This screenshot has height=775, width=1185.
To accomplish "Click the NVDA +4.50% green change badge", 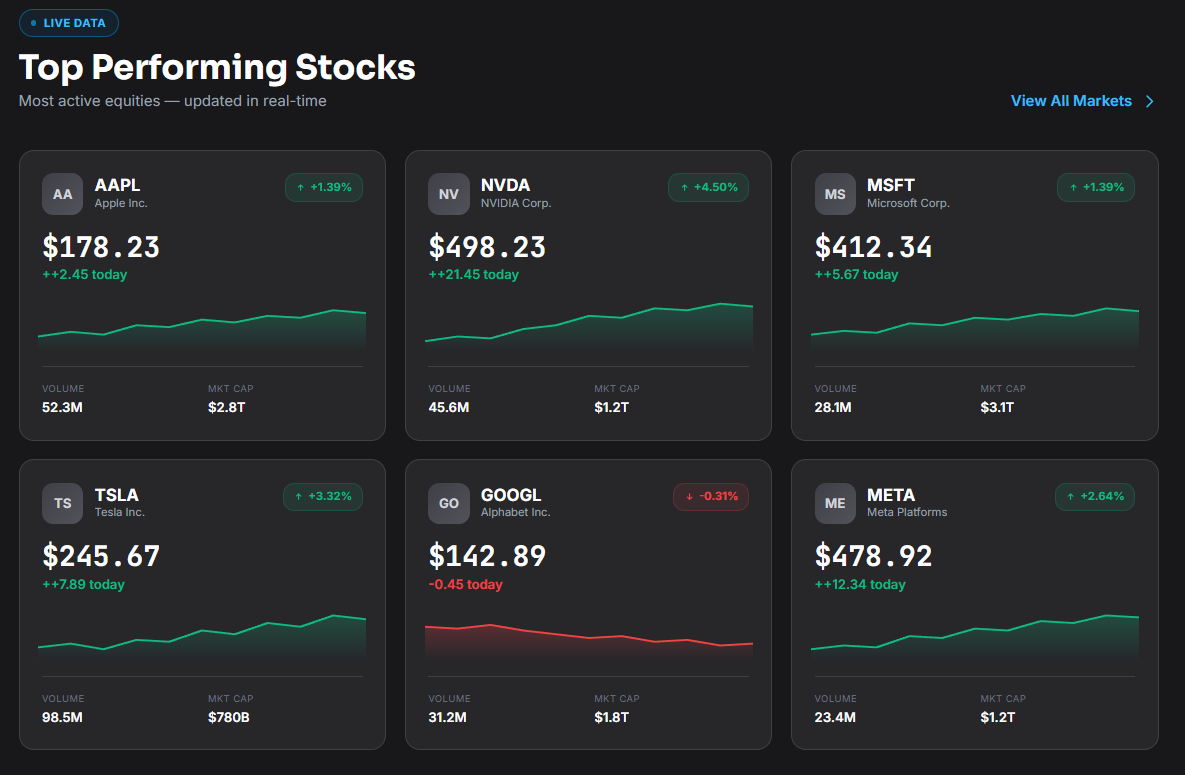I will click(708, 188).
